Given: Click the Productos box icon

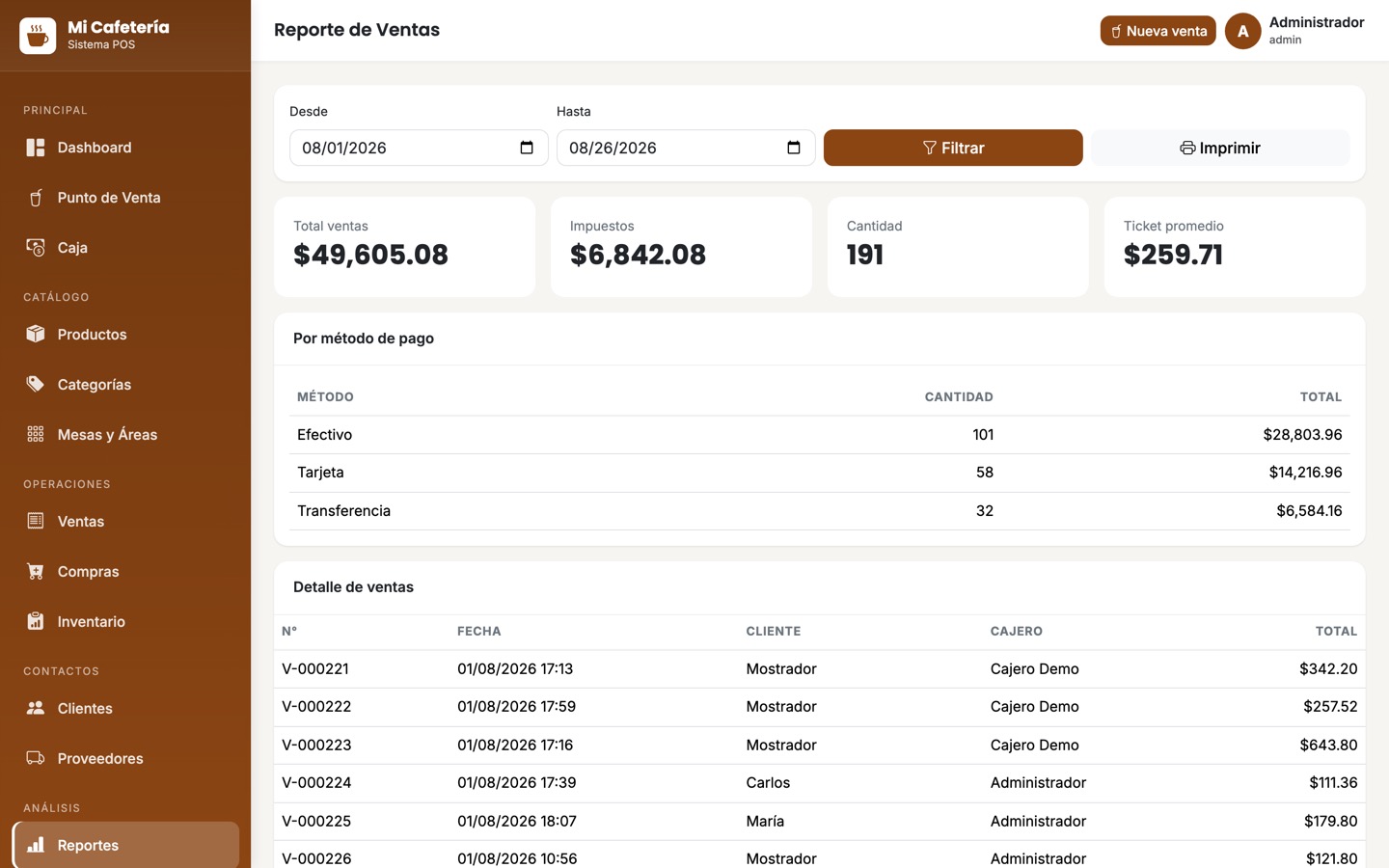Looking at the screenshot, I should coord(36,334).
